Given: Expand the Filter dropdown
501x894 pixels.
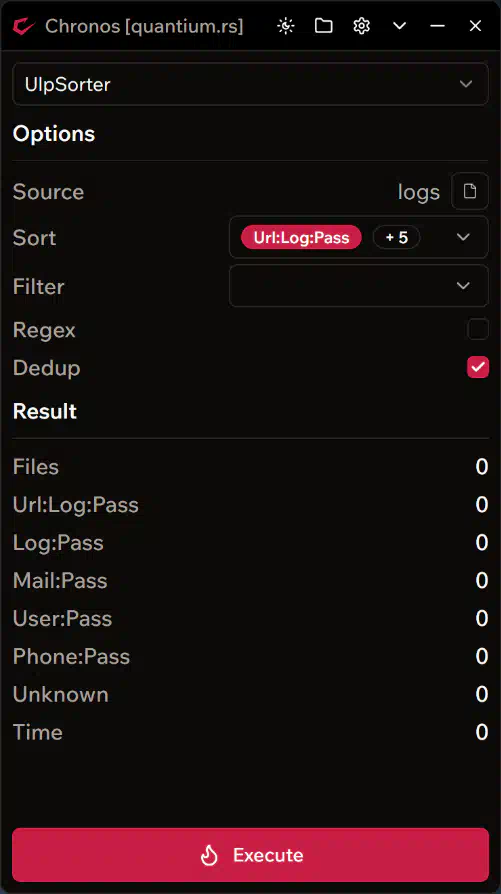Looking at the screenshot, I should point(359,286).
